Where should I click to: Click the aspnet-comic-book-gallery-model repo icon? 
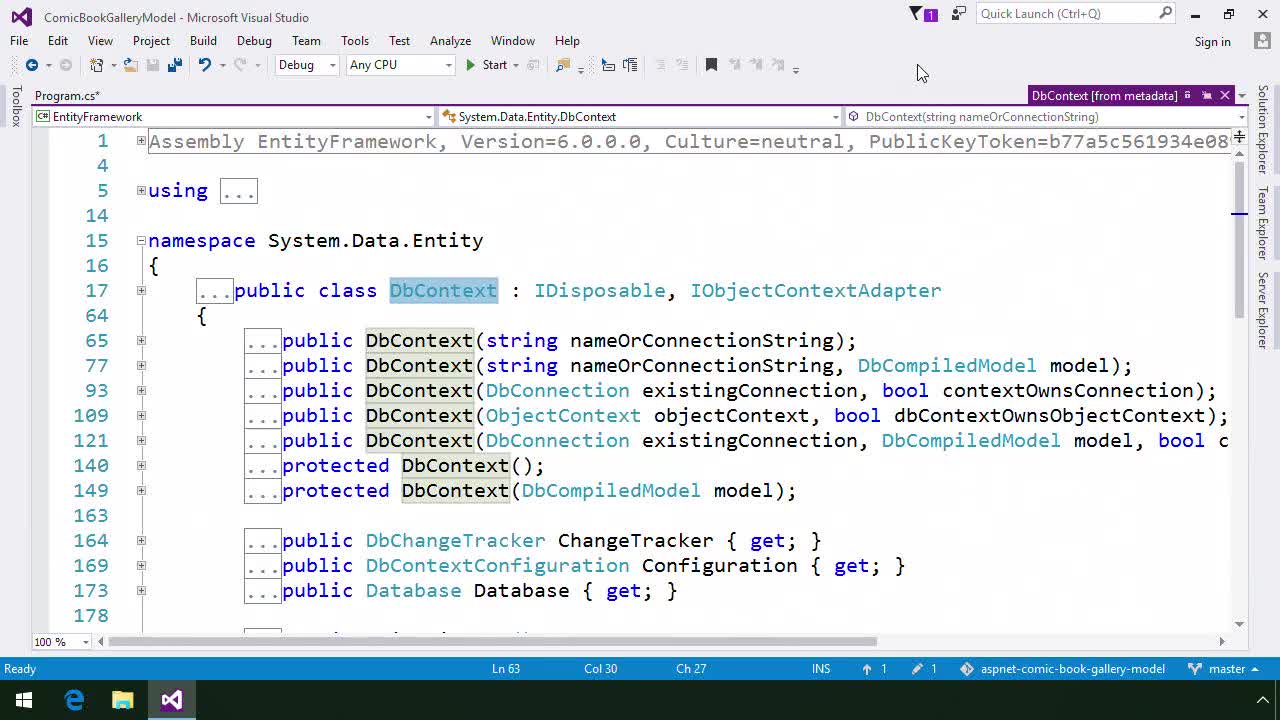[x=966, y=669]
